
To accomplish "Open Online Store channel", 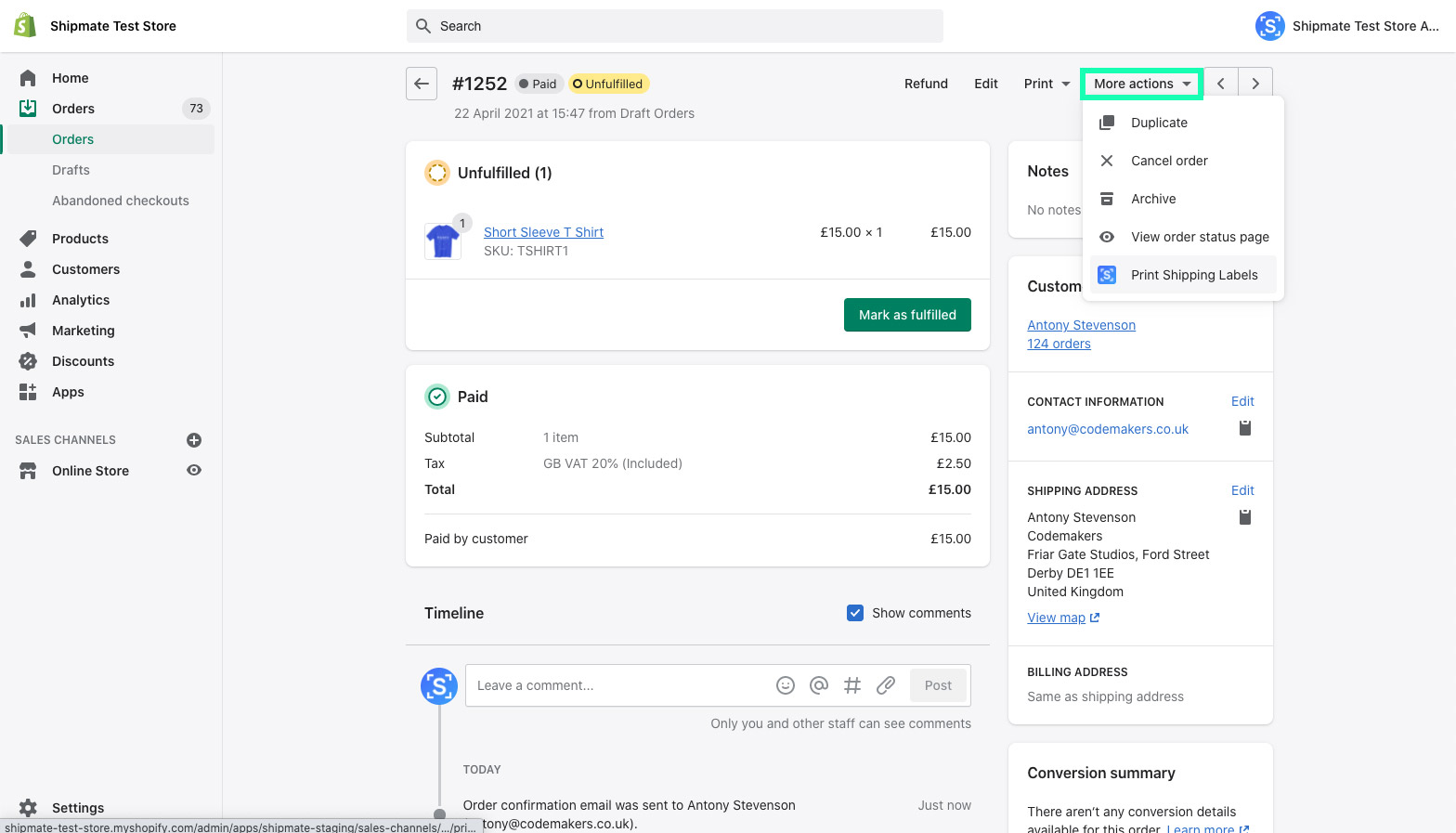I will (x=90, y=471).
